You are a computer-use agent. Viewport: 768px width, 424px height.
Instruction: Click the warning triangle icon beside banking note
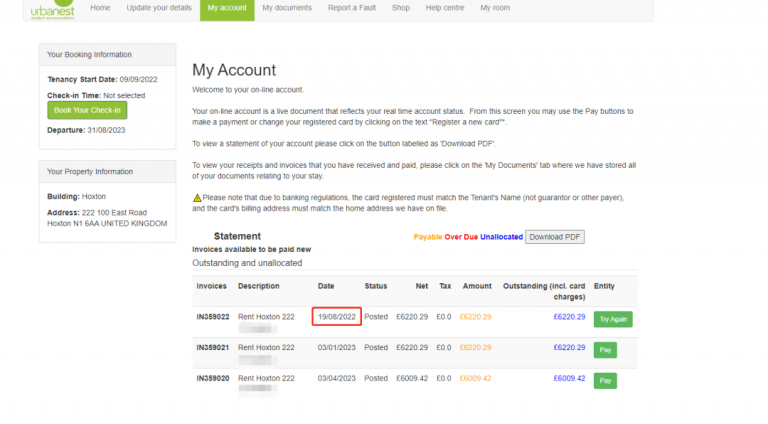pyautogui.click(x=197, y=197)
